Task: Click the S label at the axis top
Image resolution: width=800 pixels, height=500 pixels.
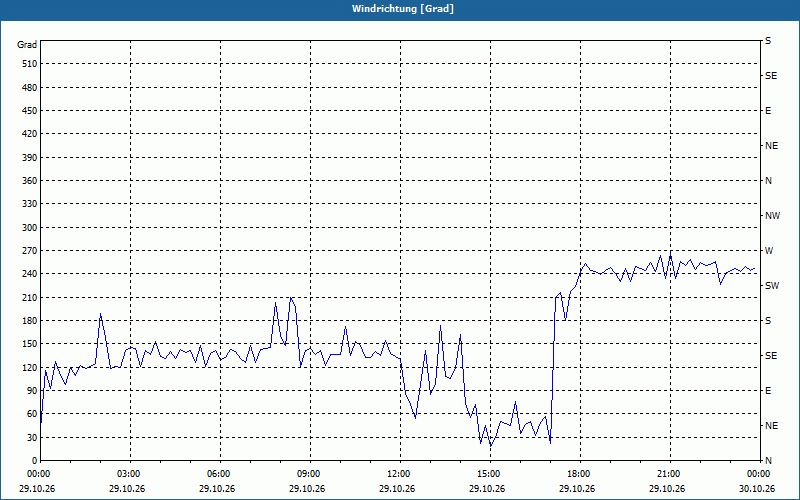Action: (768, 41)
